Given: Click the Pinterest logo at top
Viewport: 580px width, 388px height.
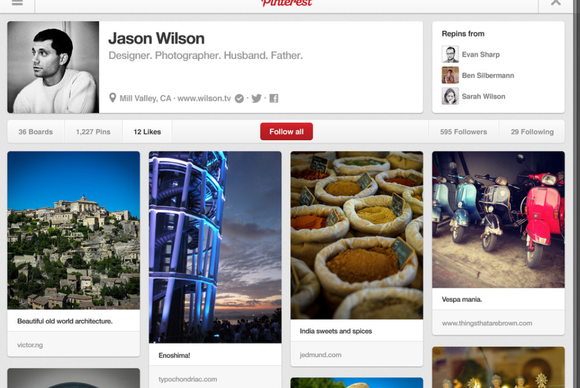Looking at the screenshot, I should point(287,3).
